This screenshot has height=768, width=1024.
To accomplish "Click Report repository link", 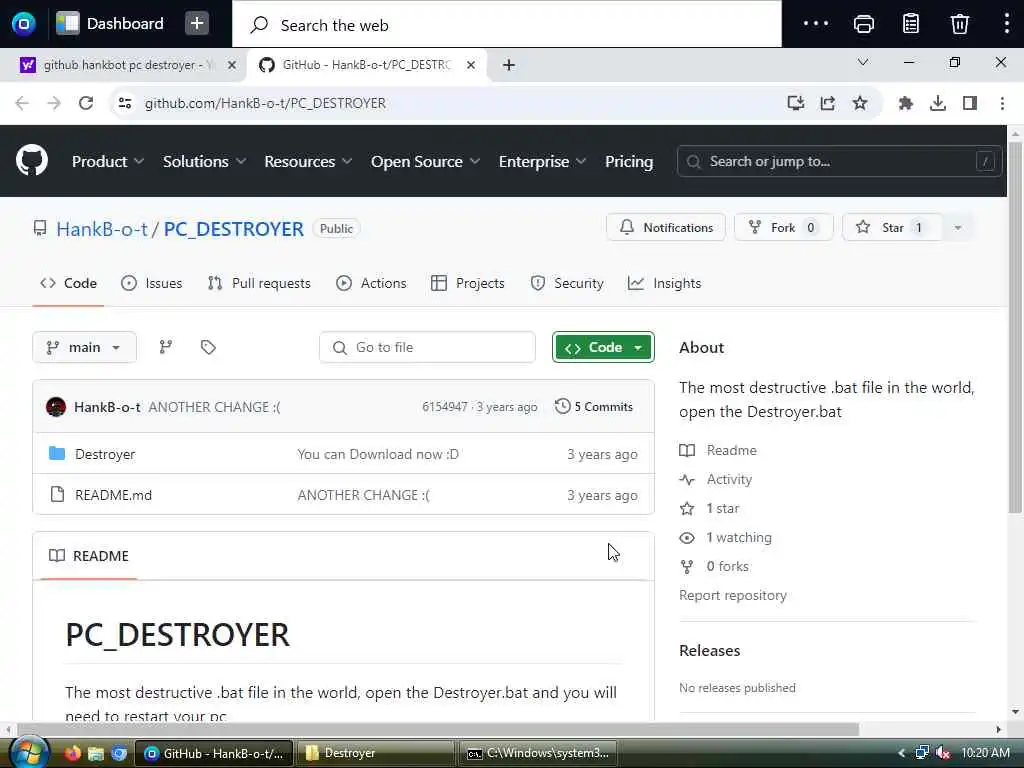I will [733, 595].
